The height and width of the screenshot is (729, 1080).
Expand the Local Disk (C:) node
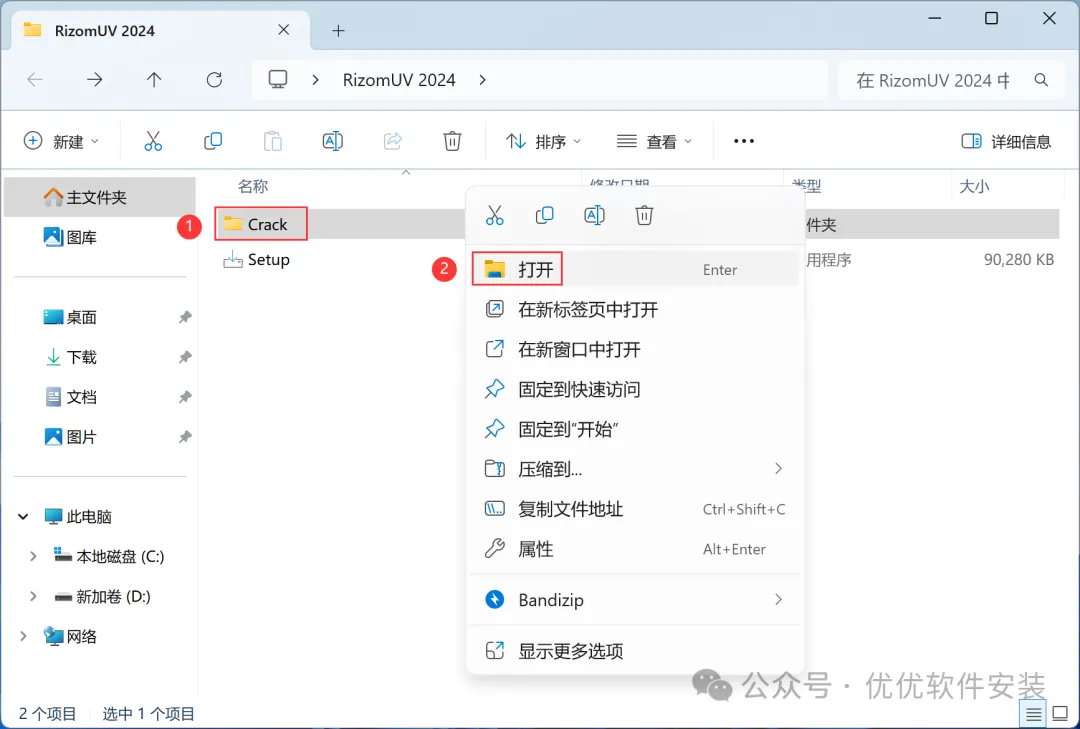click(x=33, y=557)
